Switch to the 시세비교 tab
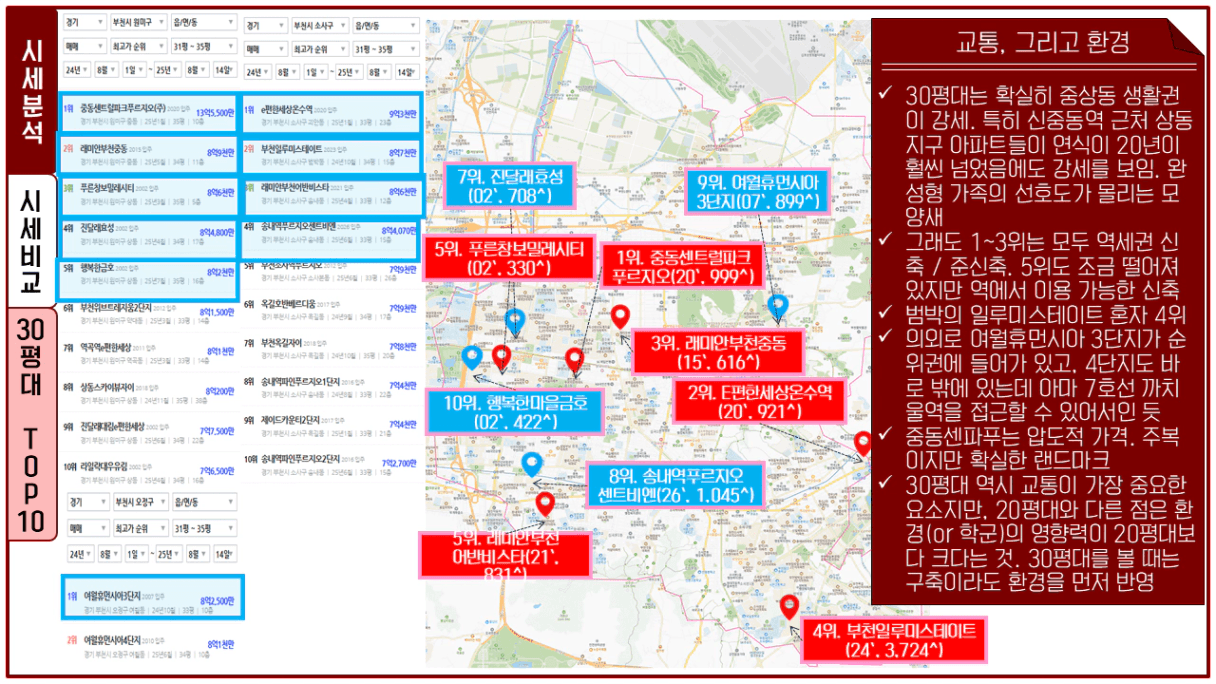 coord(32,242)
